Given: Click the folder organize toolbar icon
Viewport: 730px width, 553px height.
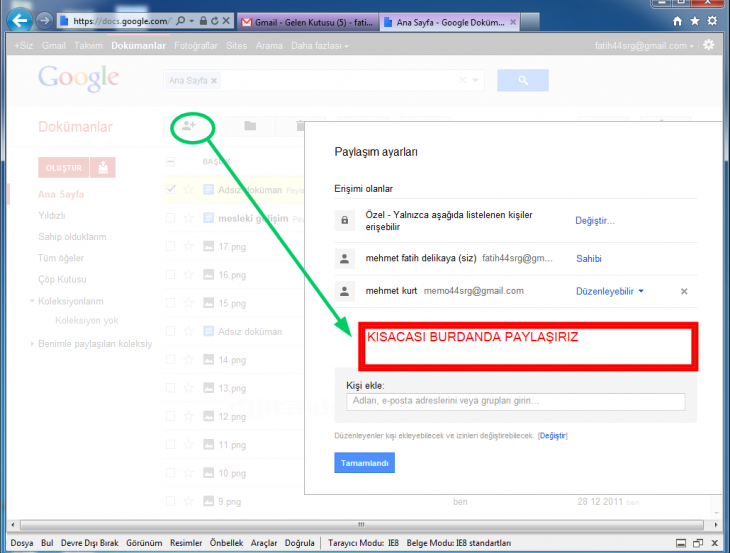Looking at the screenshot, I should pos(250,126).
